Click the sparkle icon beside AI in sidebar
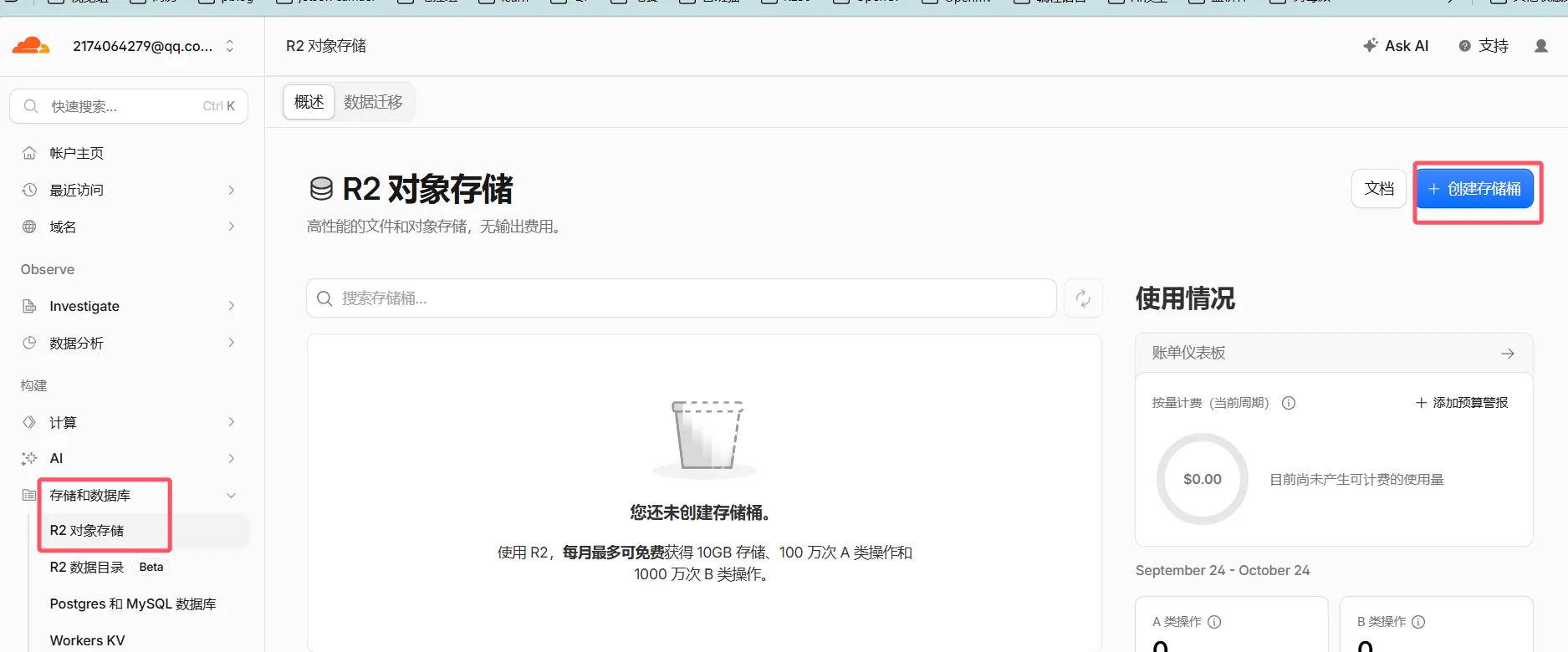 coord(29,458)
